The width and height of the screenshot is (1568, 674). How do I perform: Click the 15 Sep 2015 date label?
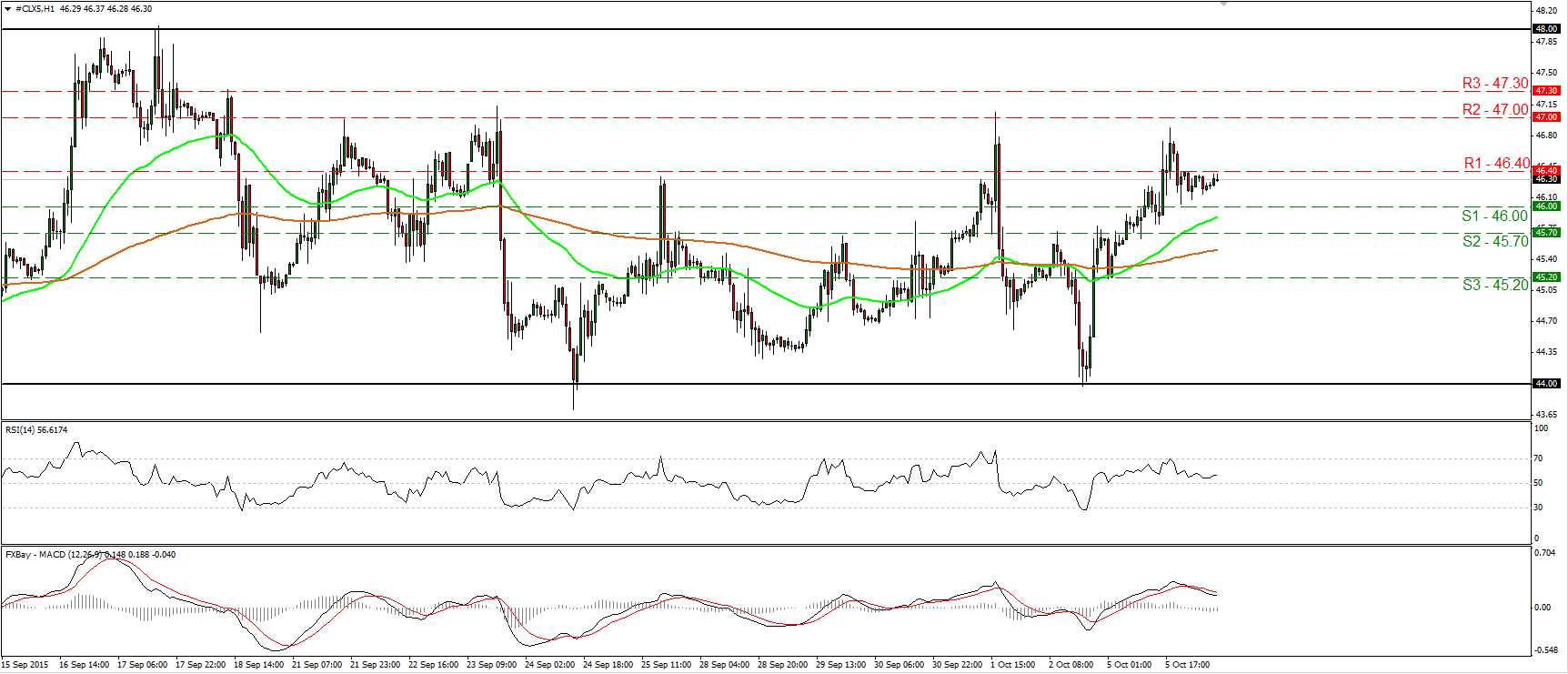pos(25,665)
